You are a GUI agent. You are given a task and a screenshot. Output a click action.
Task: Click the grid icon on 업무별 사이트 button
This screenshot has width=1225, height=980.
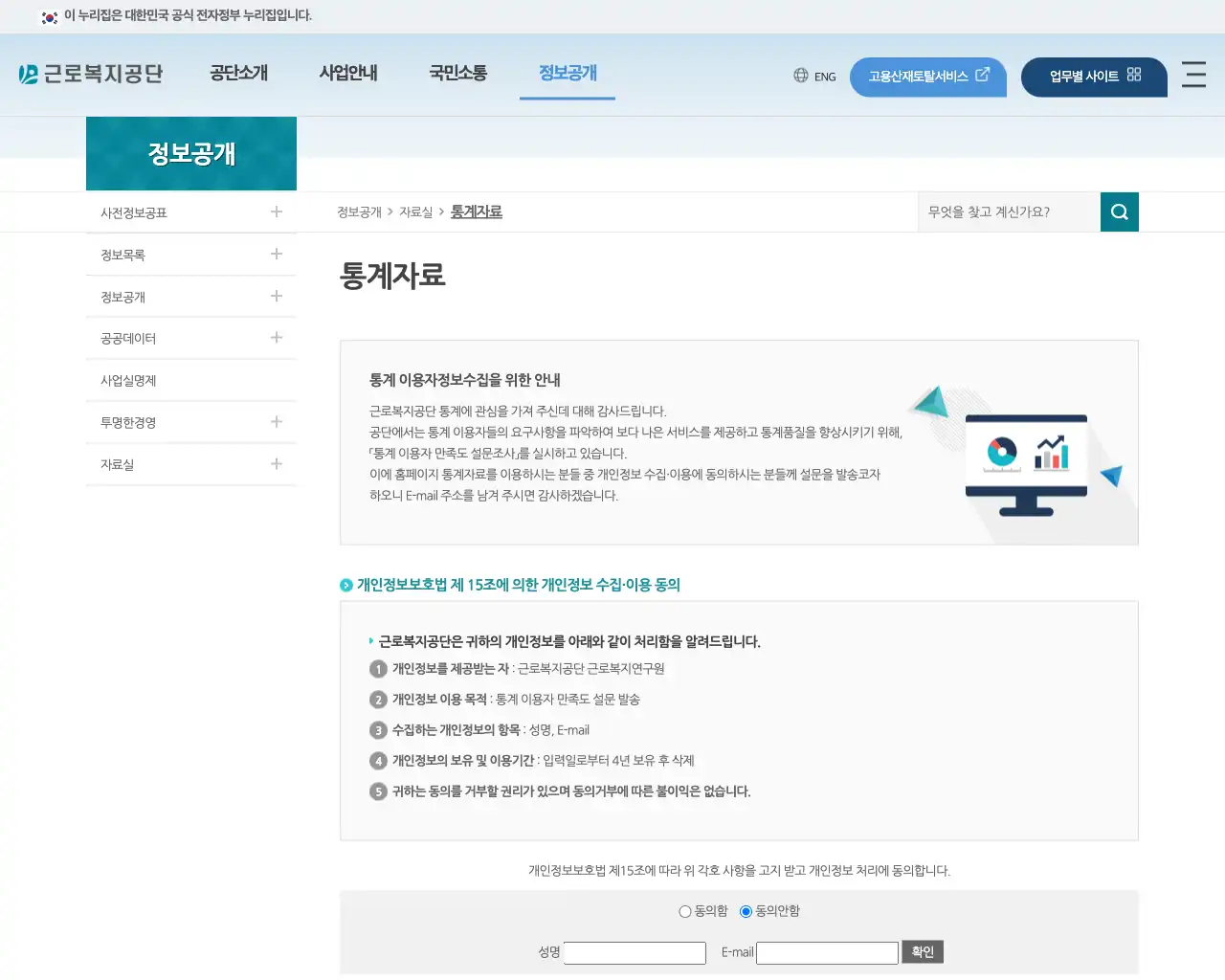(x=1133, y=77)
